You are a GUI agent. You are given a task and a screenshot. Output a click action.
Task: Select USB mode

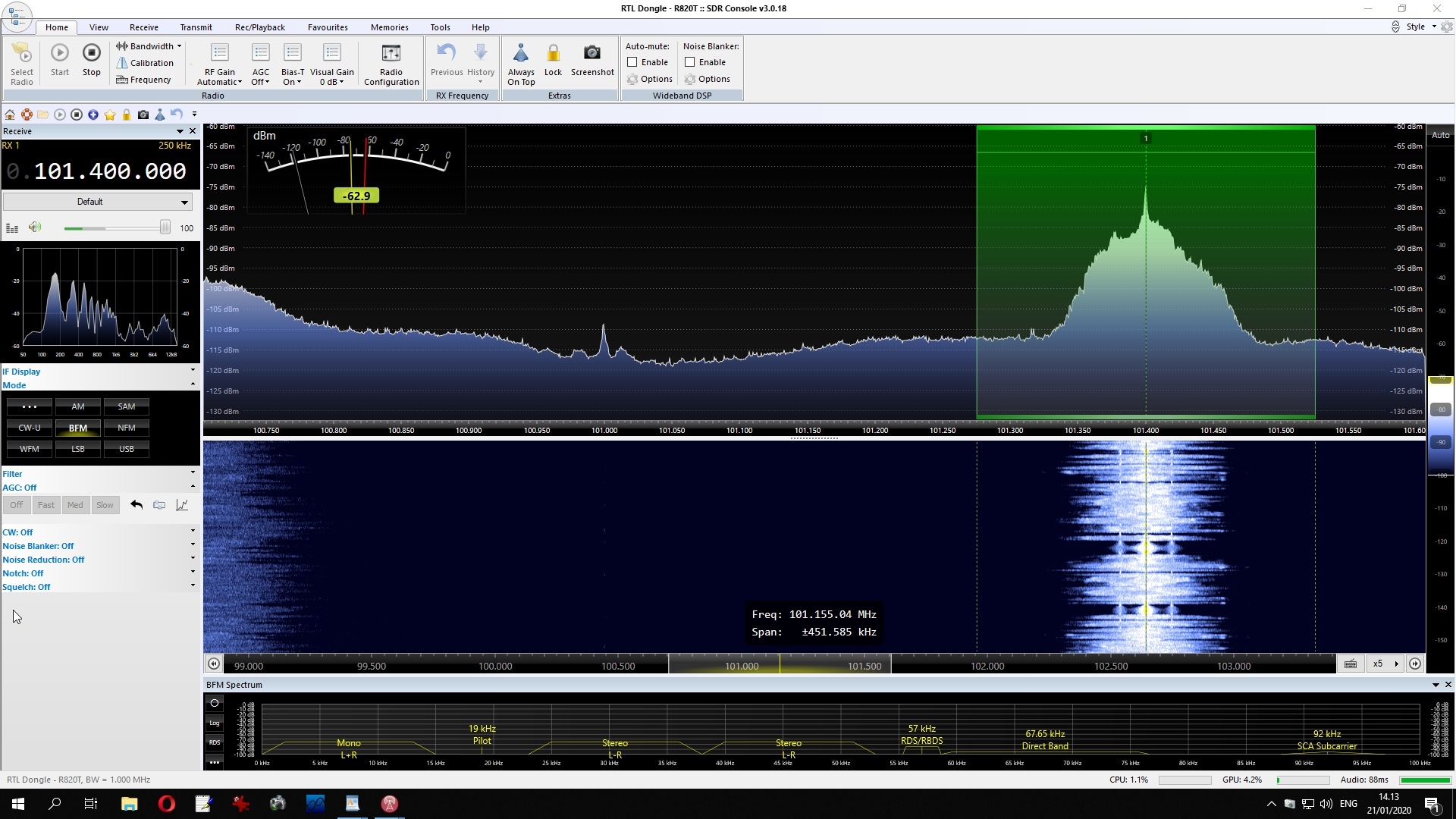127,449
